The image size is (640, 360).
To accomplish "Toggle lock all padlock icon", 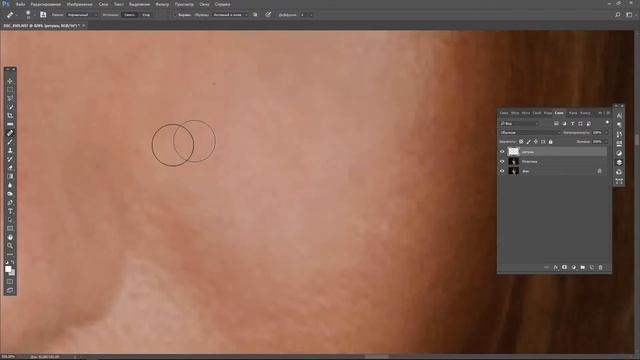I will 551,142.
